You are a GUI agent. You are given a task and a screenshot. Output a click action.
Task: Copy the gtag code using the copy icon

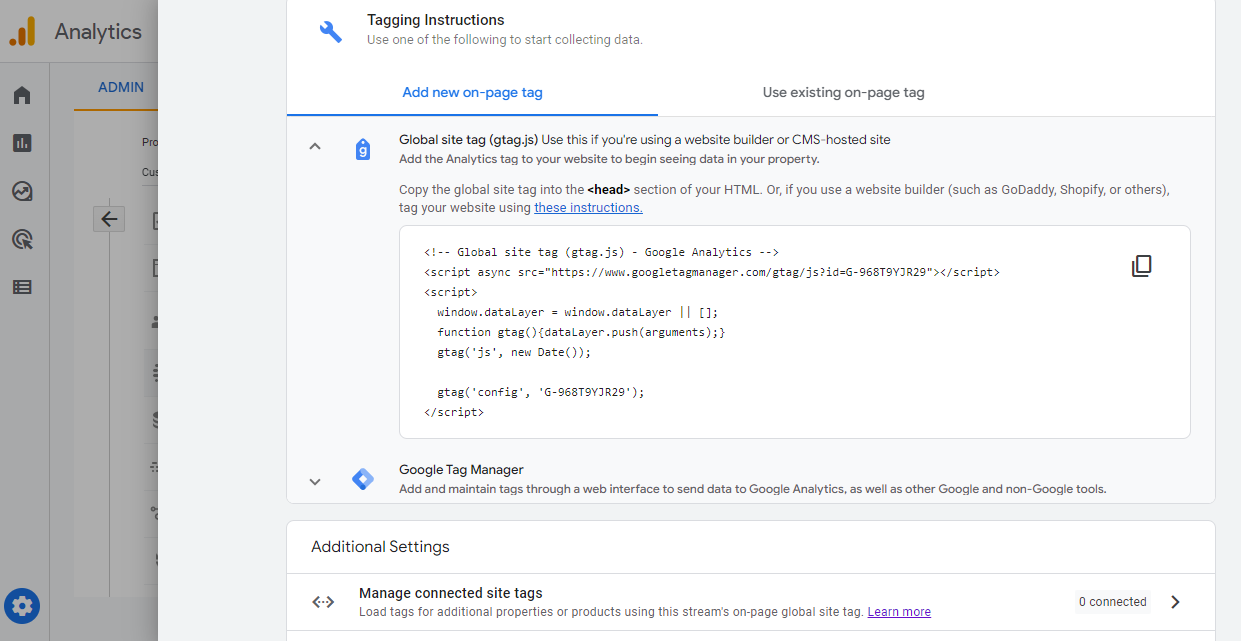pyautogui.click(x=1141, y=265)
